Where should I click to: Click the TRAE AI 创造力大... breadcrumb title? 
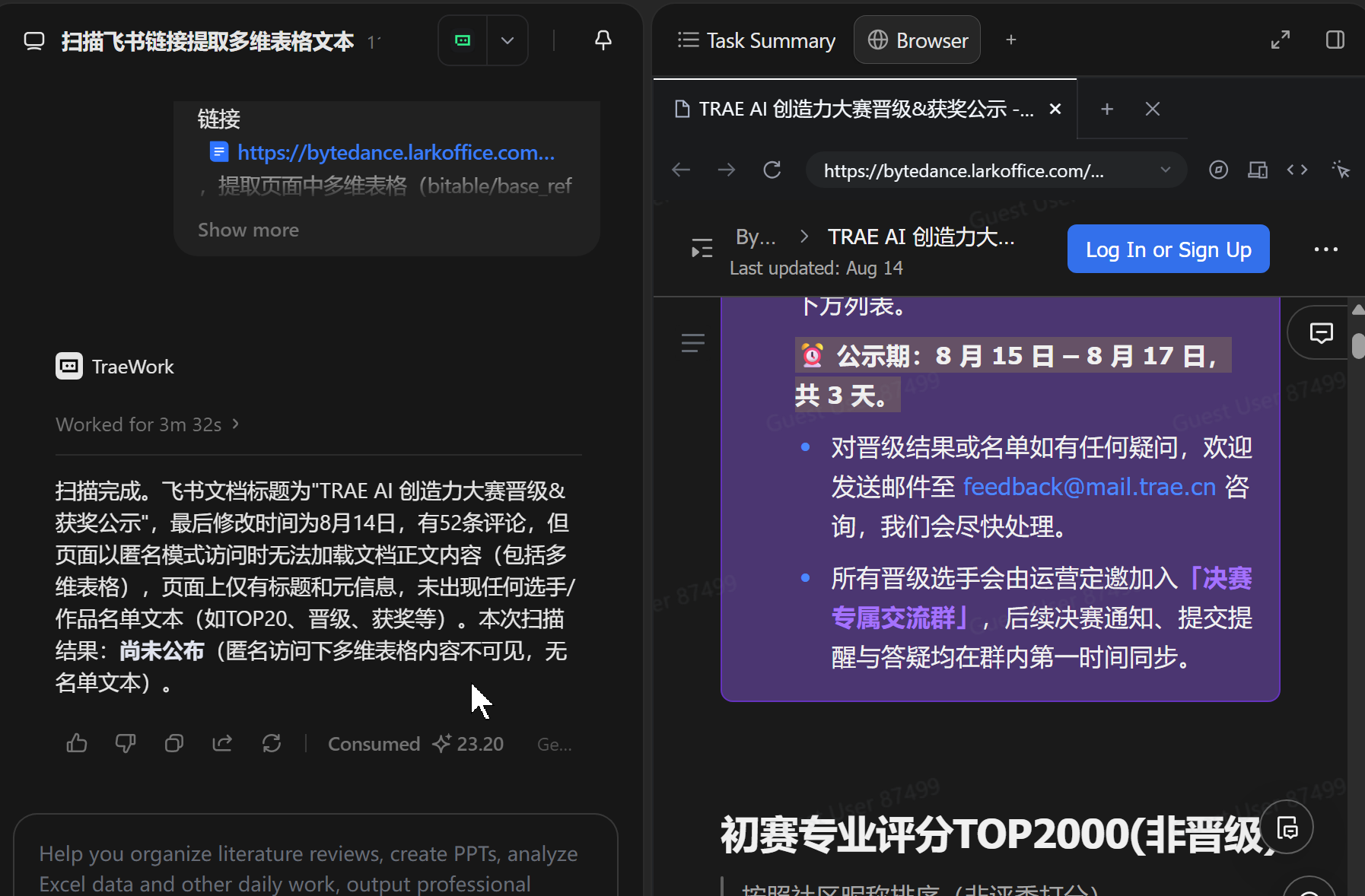tap(921, 237)
